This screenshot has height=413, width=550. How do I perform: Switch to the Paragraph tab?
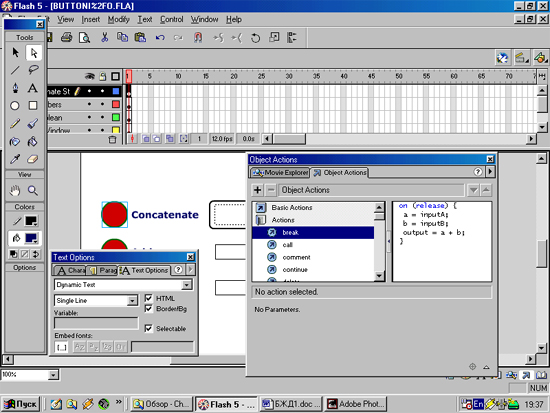(x=102, y=270)
